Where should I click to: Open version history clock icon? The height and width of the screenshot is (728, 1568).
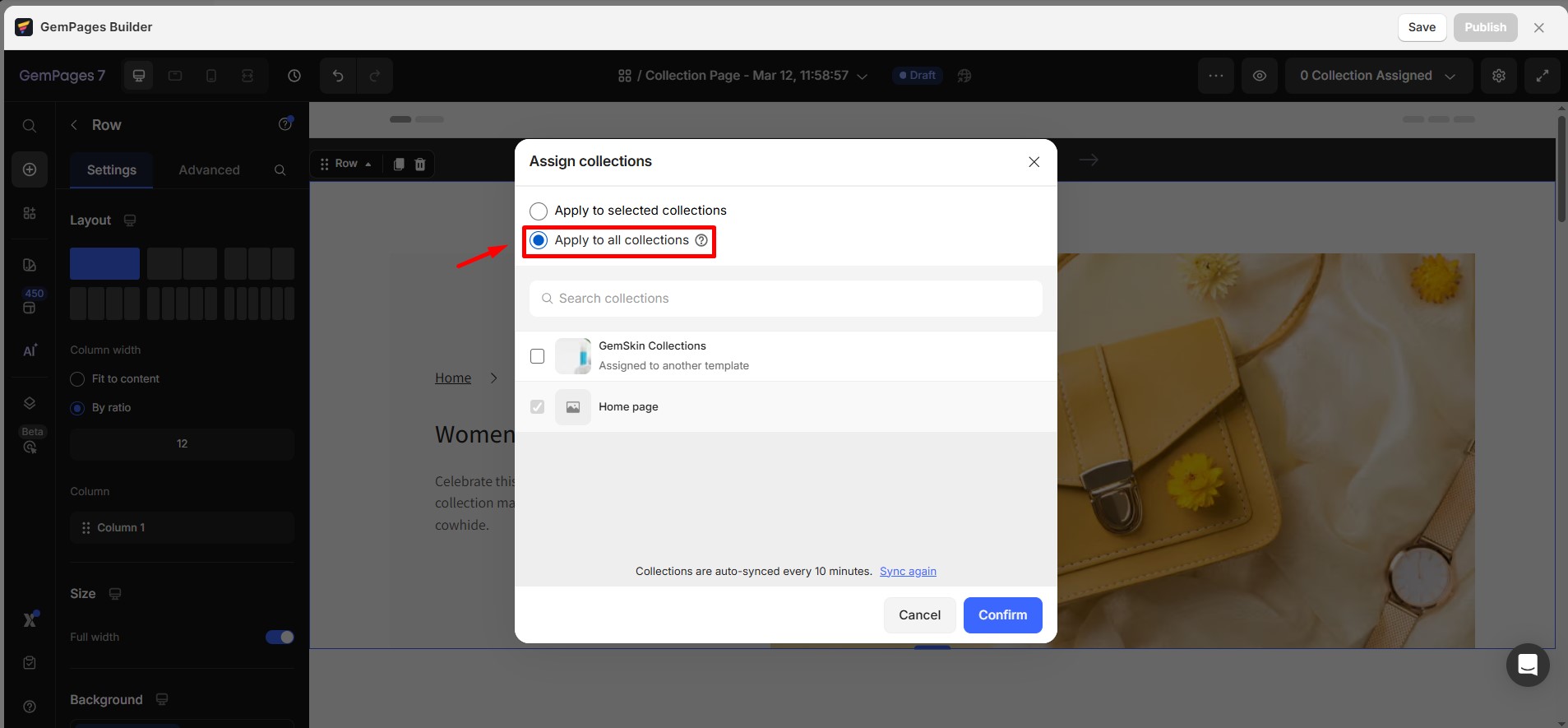(294, 76)
